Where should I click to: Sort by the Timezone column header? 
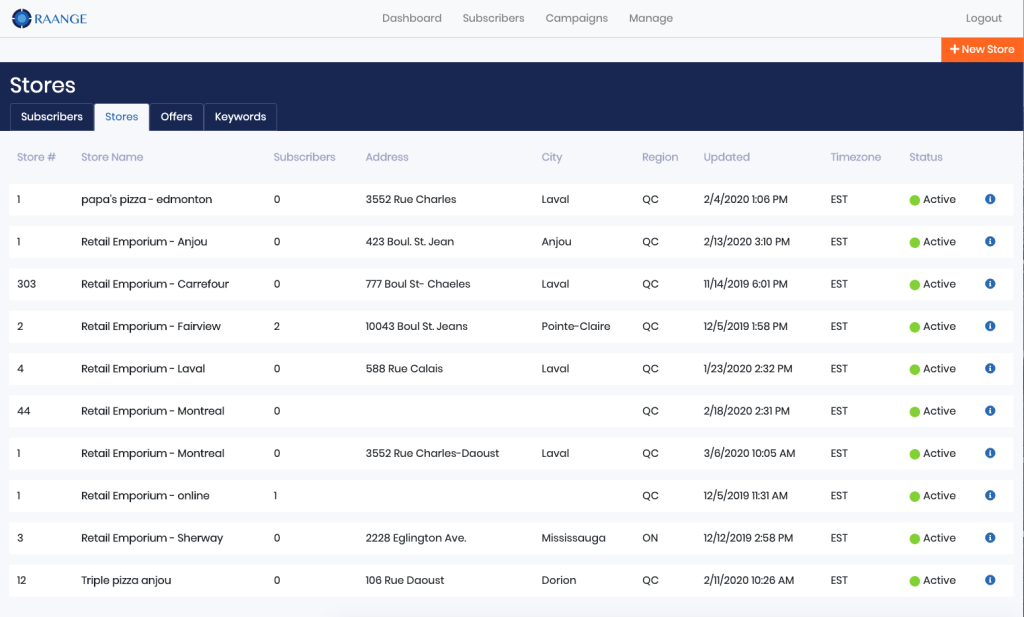click(x=856, y=157)
